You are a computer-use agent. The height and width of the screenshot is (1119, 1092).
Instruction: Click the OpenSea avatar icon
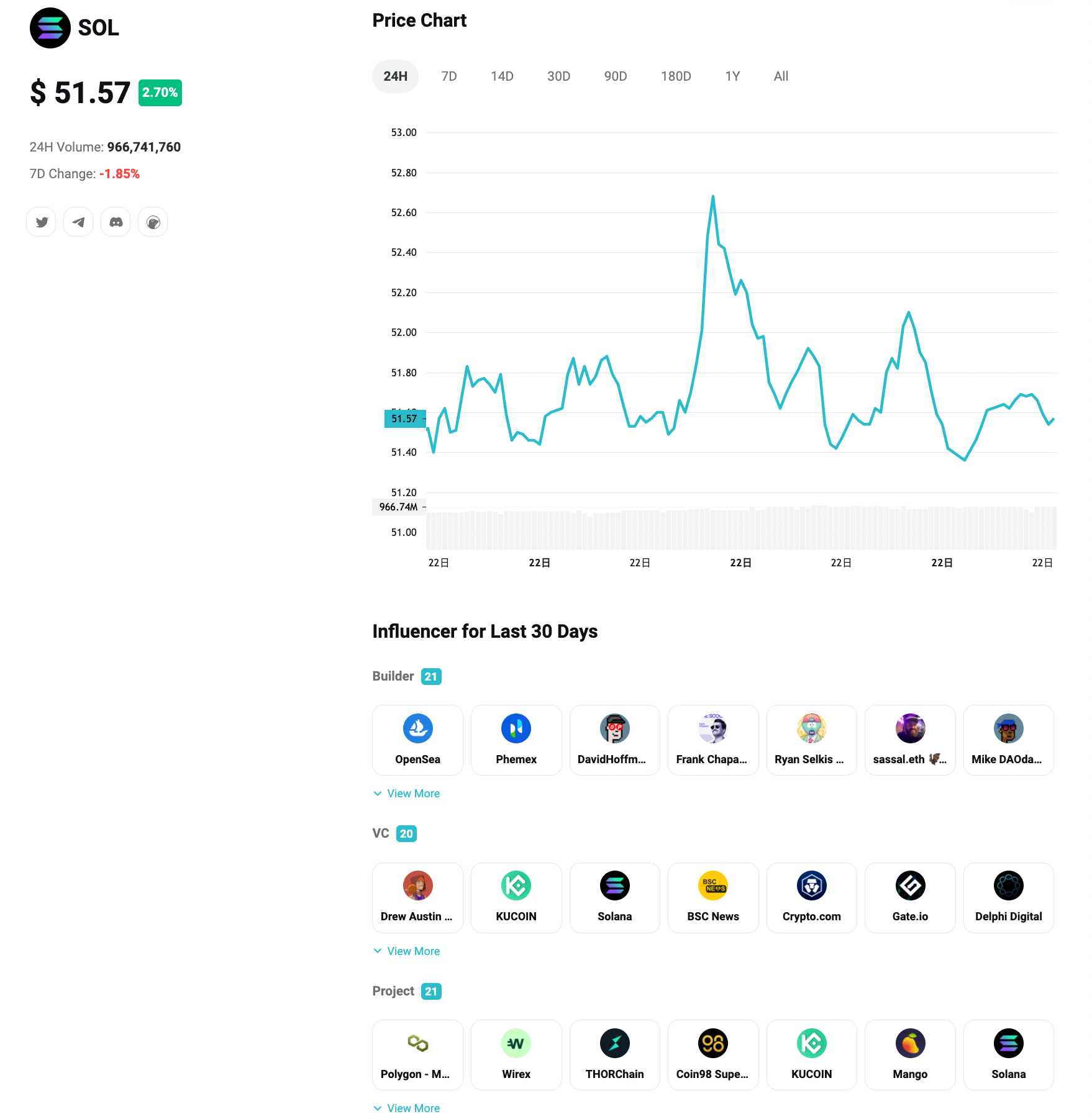coord(418,728)
